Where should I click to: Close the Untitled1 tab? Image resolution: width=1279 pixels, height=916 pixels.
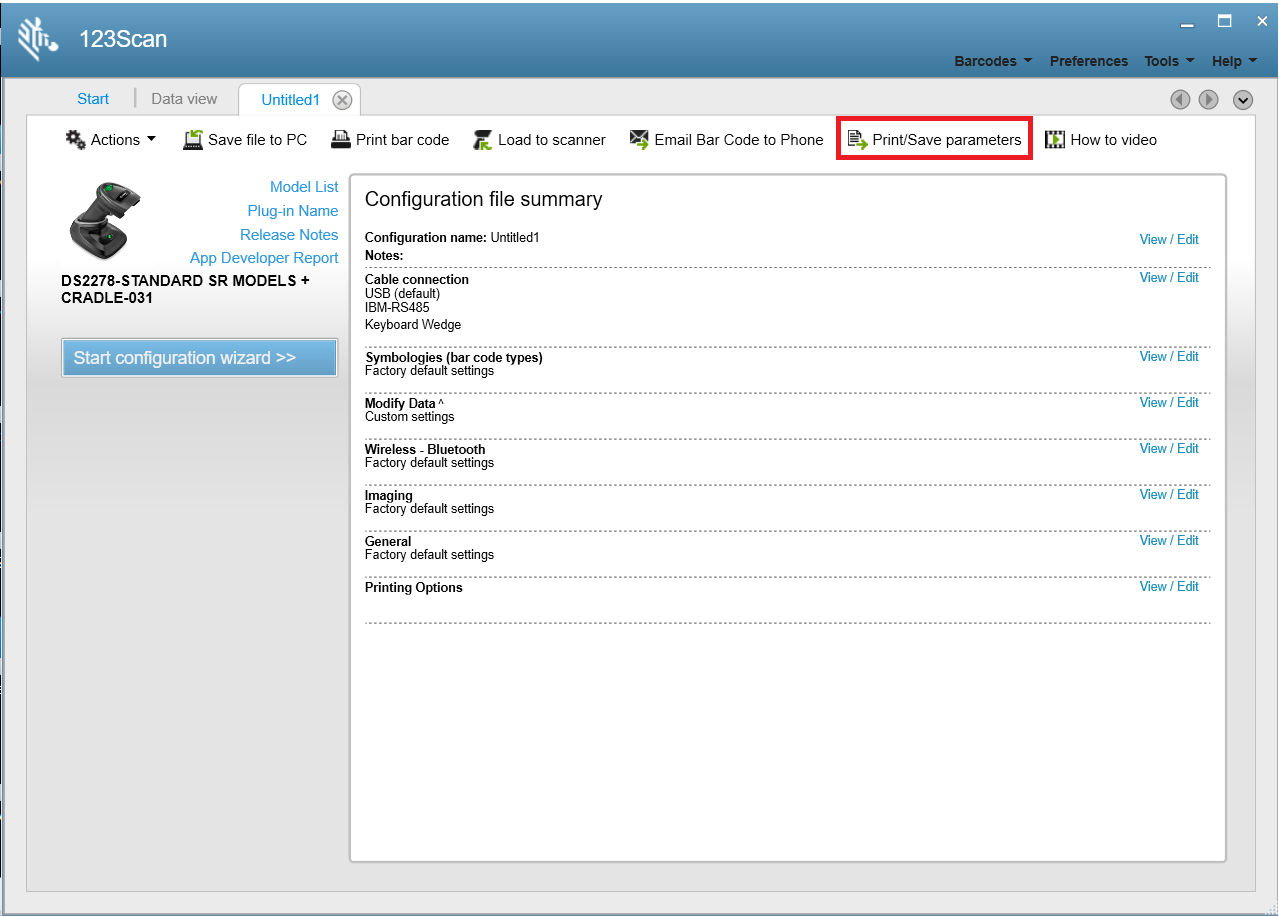[x=342, y=99]
